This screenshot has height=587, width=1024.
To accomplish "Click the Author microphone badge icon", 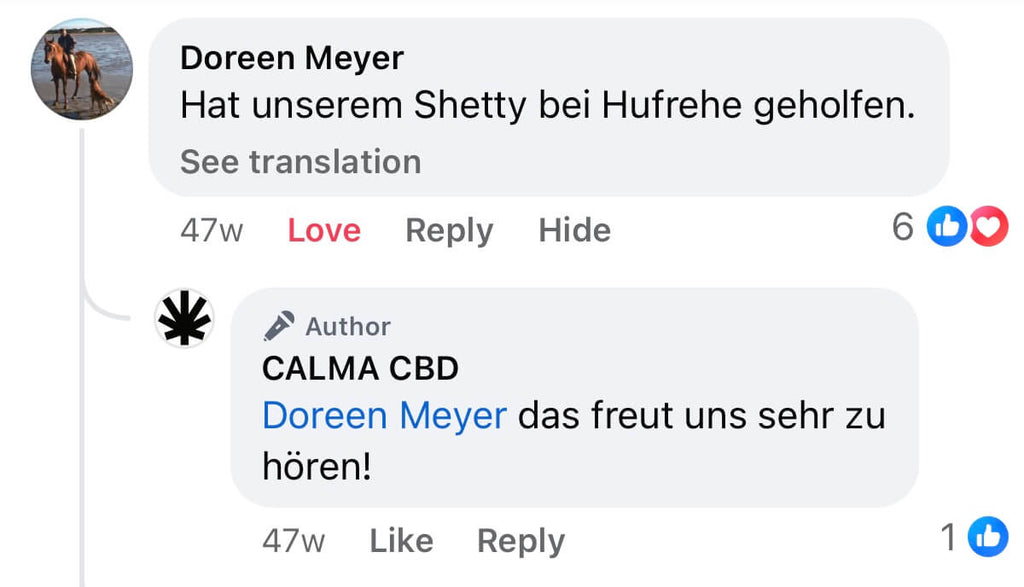I will click(x=279, y=326).
